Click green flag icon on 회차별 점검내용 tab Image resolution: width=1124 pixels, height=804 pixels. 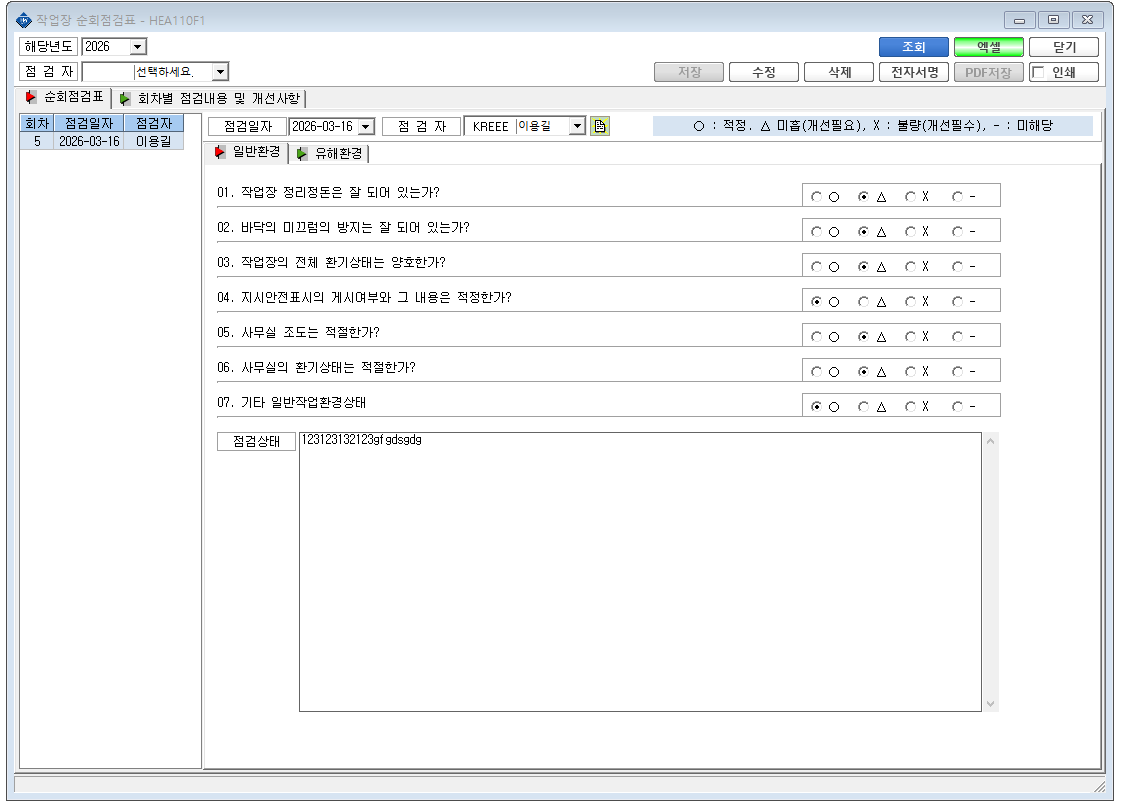pyautogui.click(x=125, y=98)
